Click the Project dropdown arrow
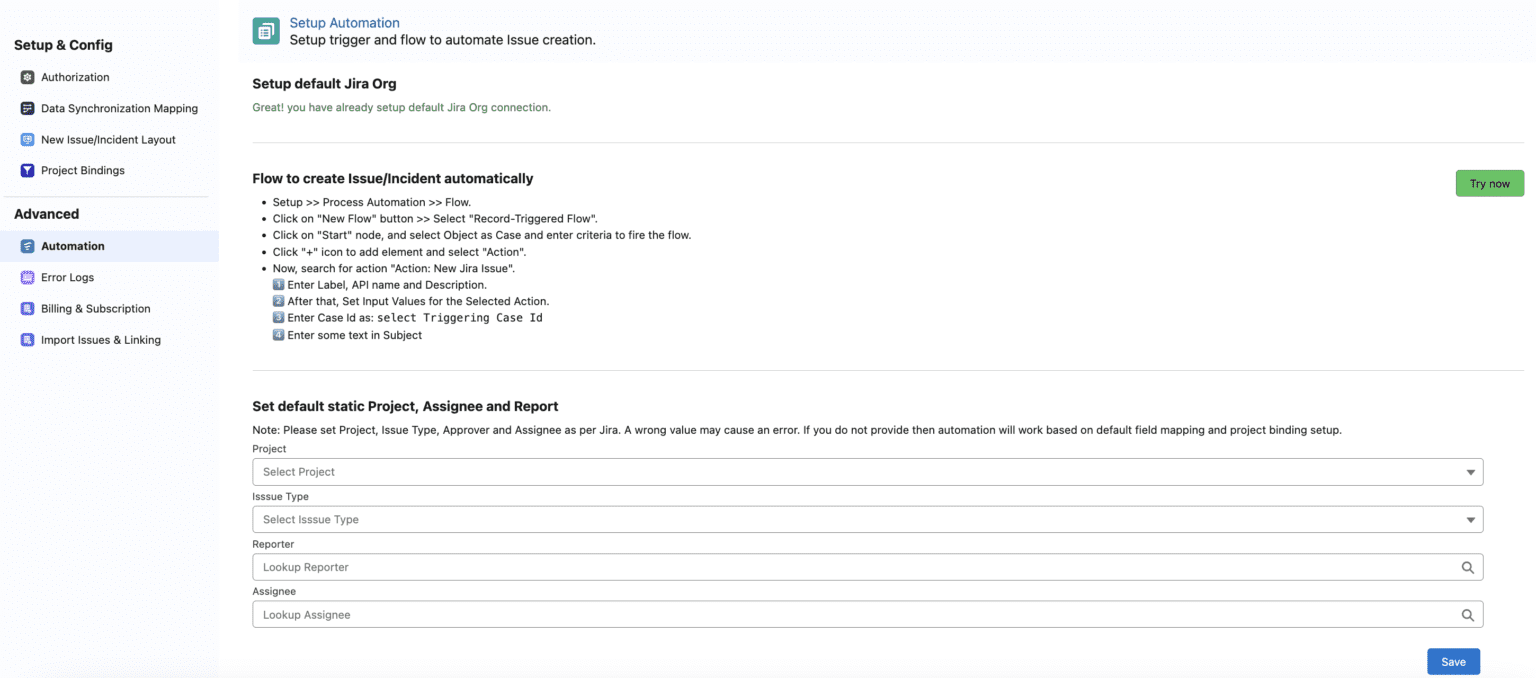The image size is (1536, 678). tap(1470, 472)
